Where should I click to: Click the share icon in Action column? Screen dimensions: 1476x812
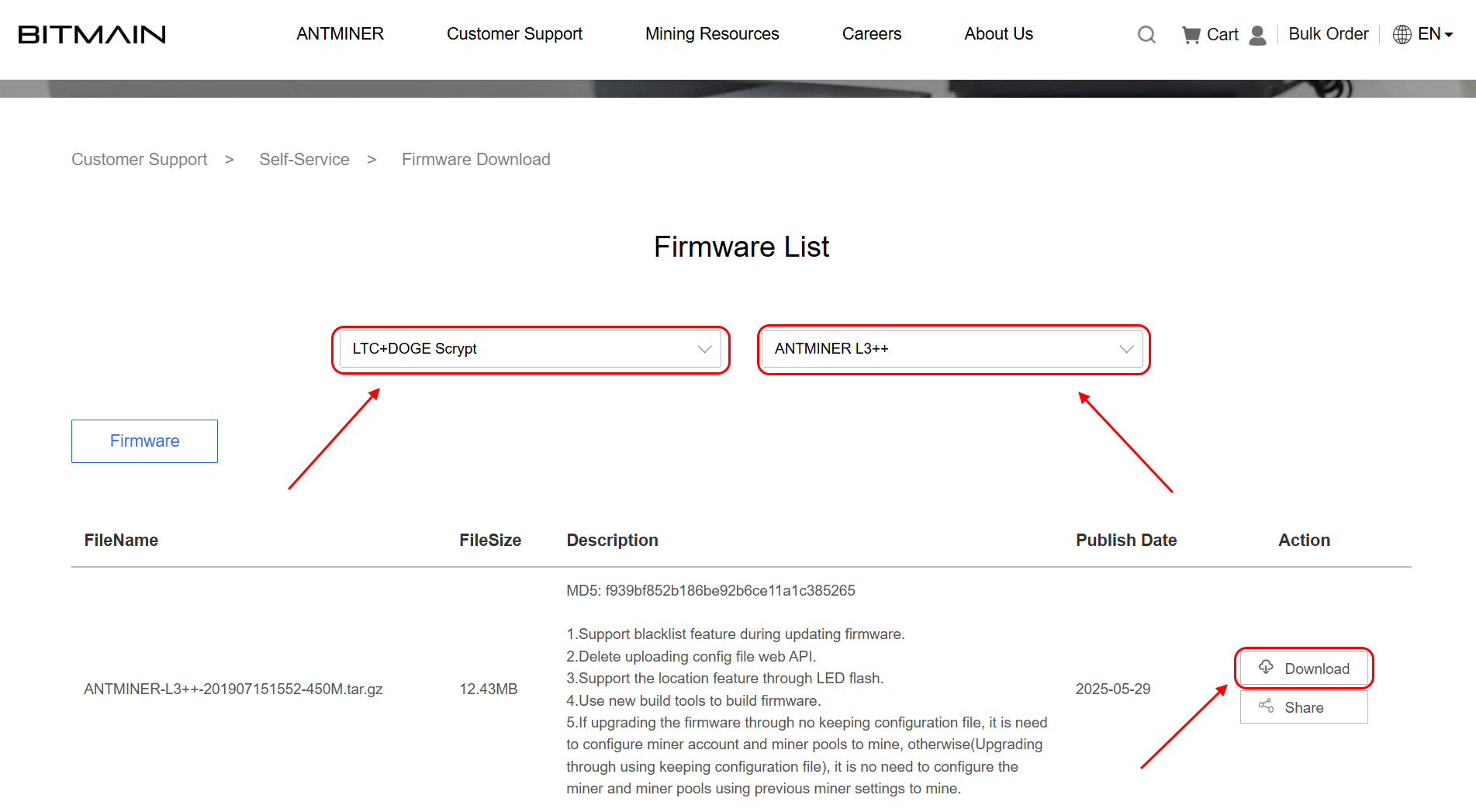[x=1266, y=706]
